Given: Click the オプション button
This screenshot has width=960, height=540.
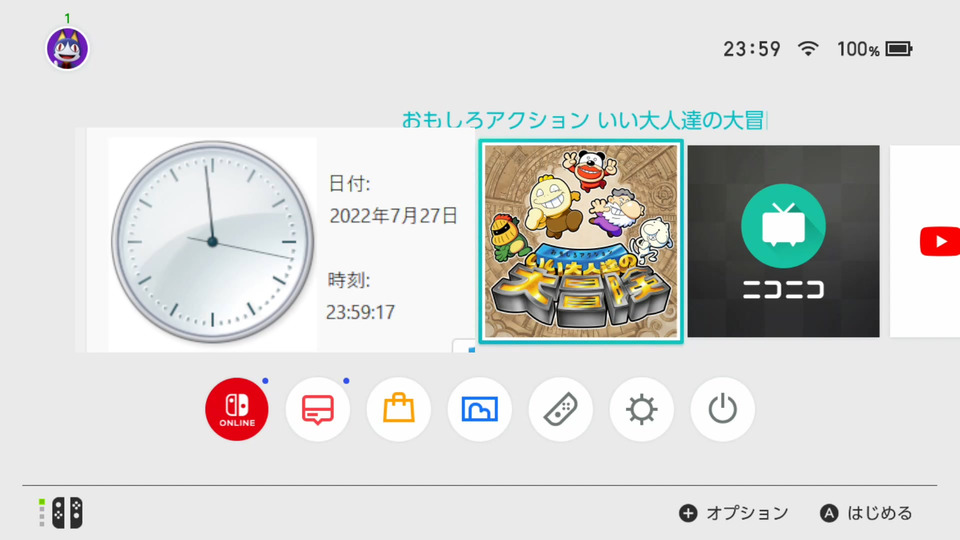Looking at the screenshot, I should pos(733,513).
